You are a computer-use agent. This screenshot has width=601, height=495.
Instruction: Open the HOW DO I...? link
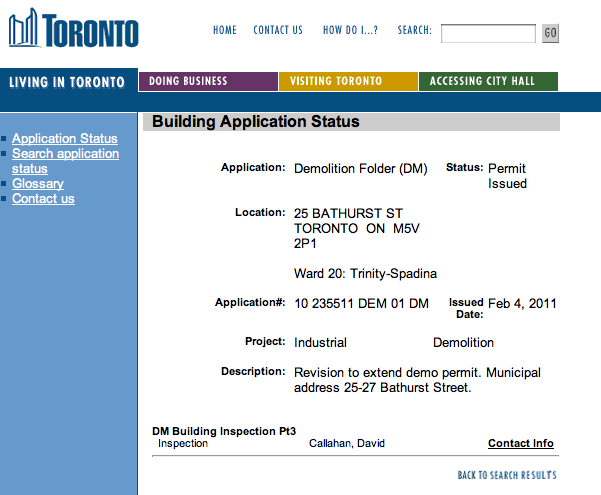pos(350,30)
